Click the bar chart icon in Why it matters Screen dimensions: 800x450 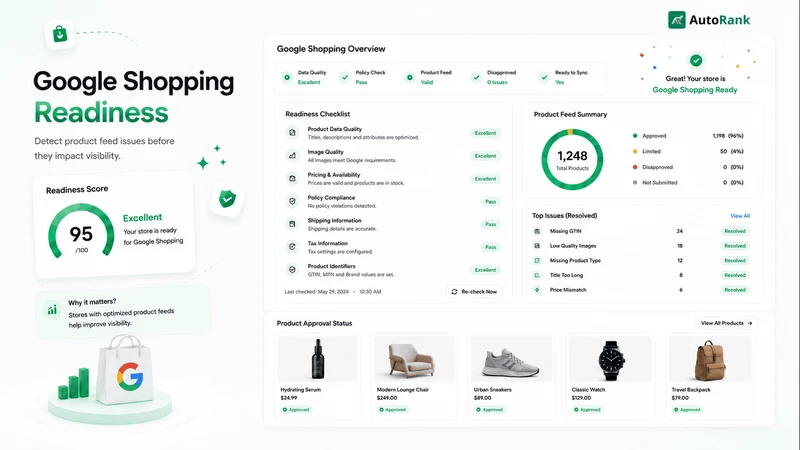pyautogui.click(x=52, y=310)
